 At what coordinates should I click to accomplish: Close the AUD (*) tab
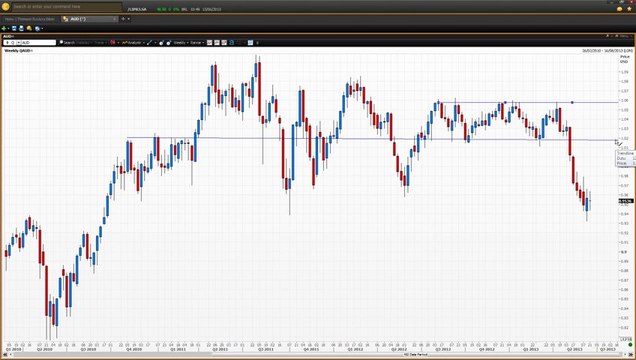point(115,19)
